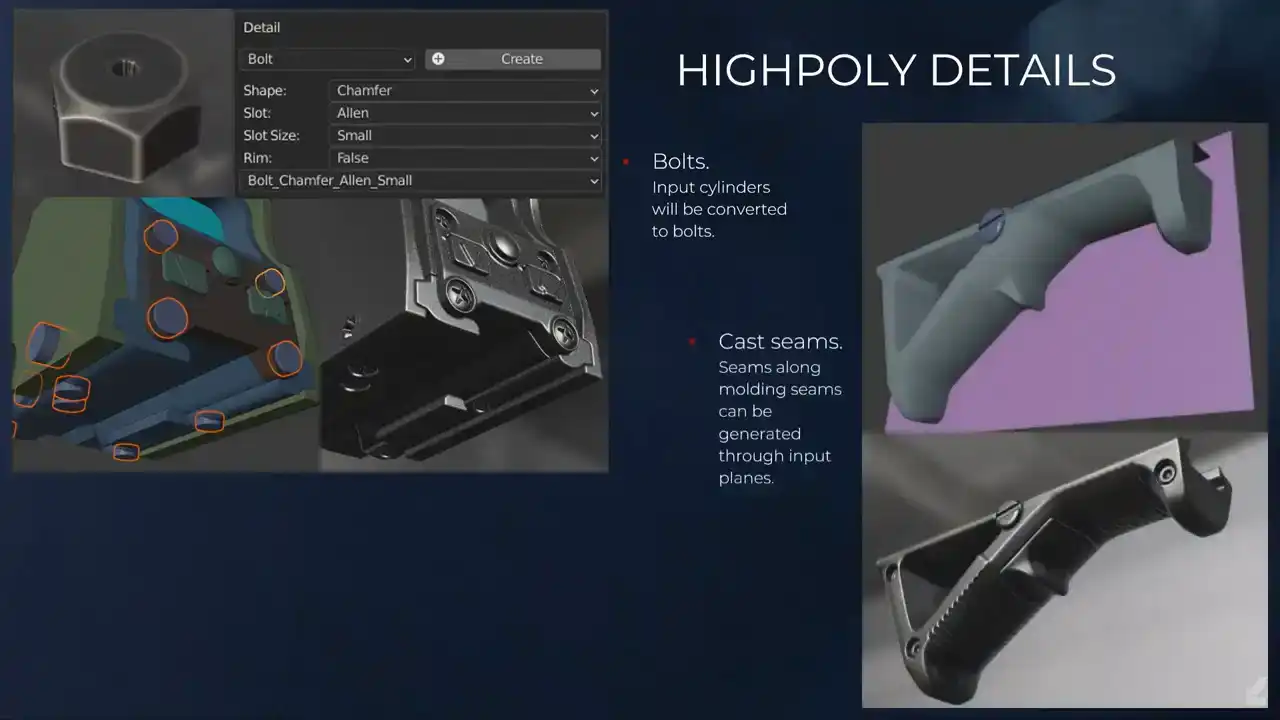
Task: Click the Cast seams heading text
Action: [780, 342]
